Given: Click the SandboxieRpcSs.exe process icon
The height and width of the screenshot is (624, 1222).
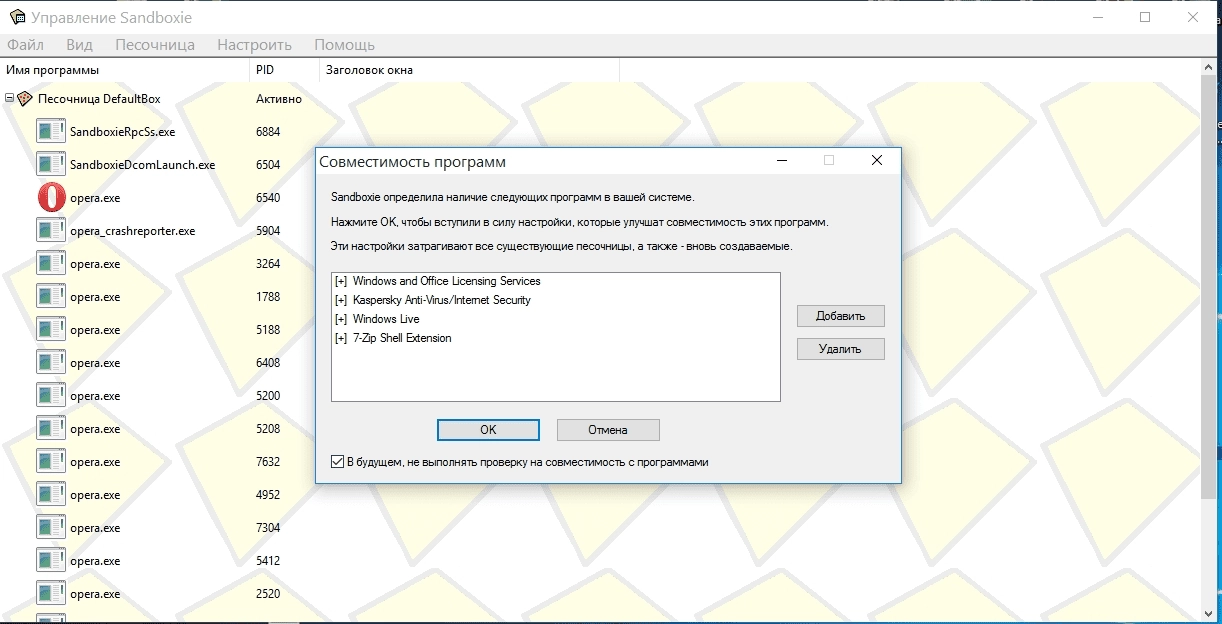Looking at the screenshot, I should click(x=51, y=131).
